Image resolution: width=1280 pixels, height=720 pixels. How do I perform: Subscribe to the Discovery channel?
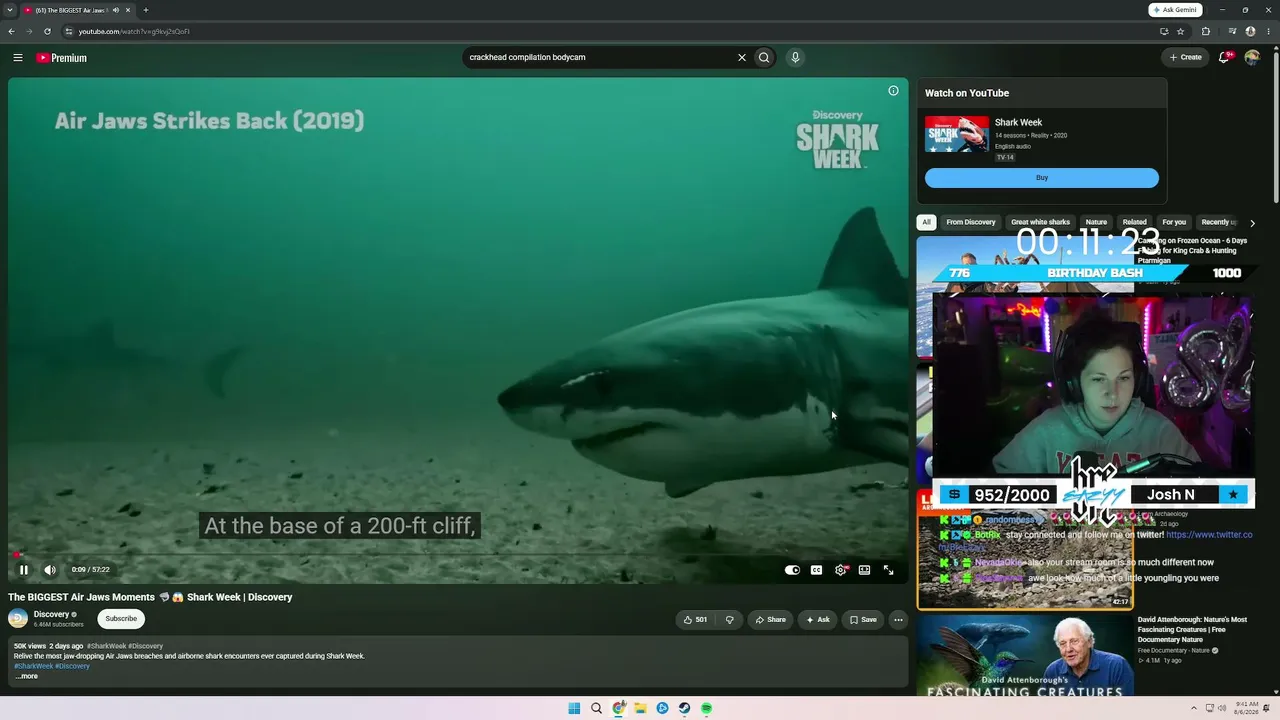point(121,619)
